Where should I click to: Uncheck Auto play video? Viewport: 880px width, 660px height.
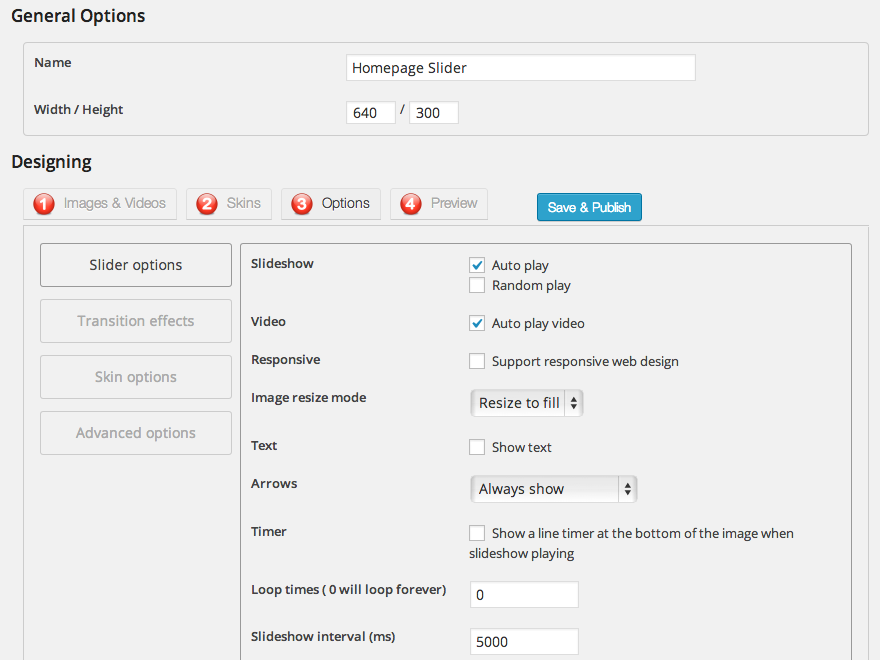pos(477,323)
